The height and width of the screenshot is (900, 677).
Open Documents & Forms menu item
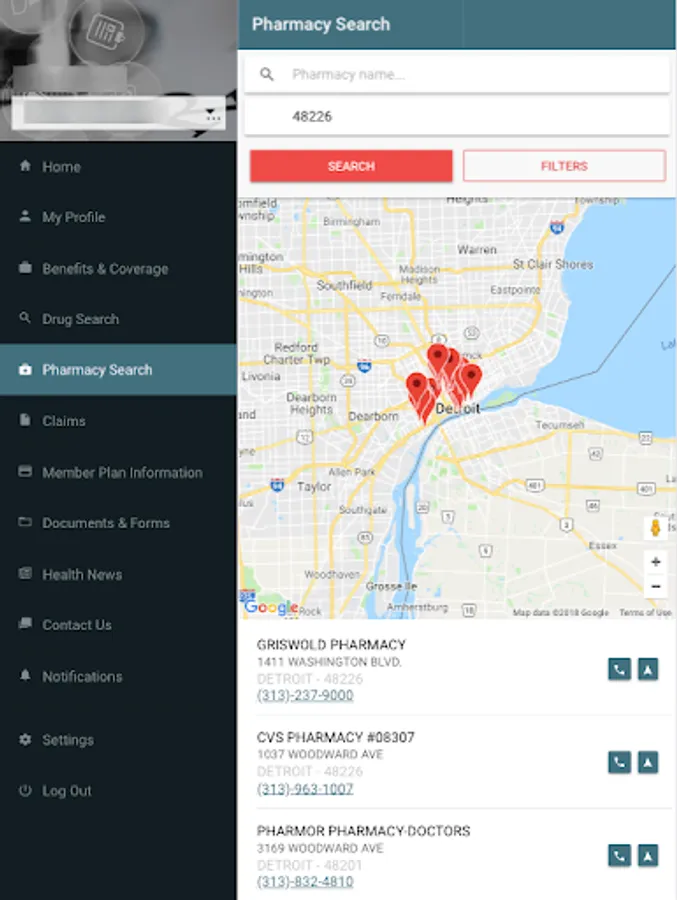pos(118,522)
